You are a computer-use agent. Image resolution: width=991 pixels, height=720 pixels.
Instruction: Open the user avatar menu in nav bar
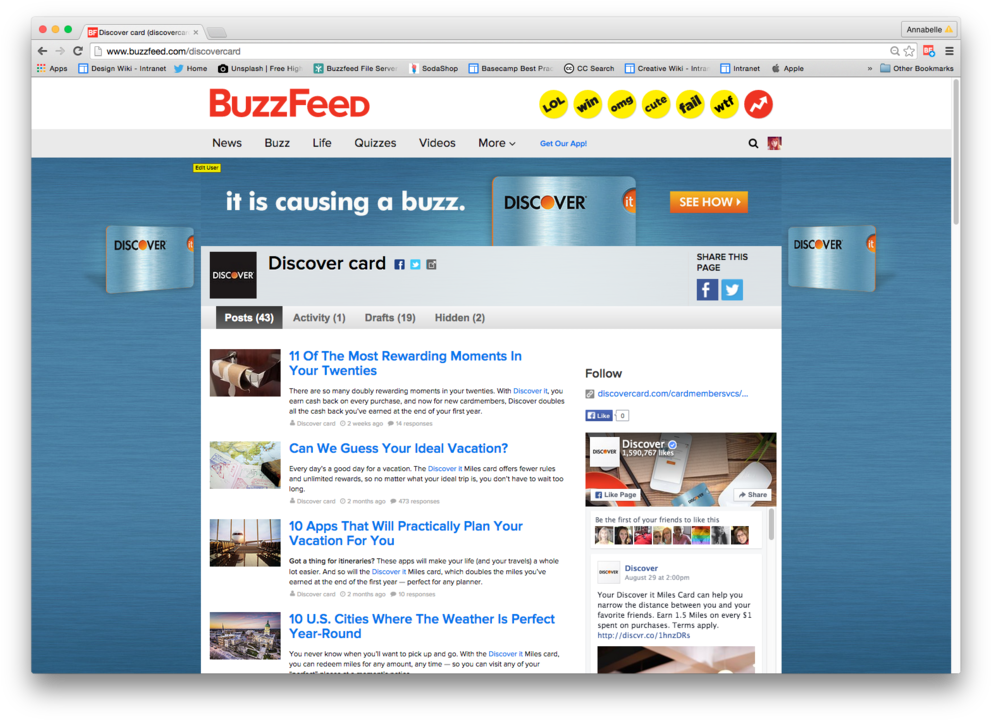pos(774,143)
